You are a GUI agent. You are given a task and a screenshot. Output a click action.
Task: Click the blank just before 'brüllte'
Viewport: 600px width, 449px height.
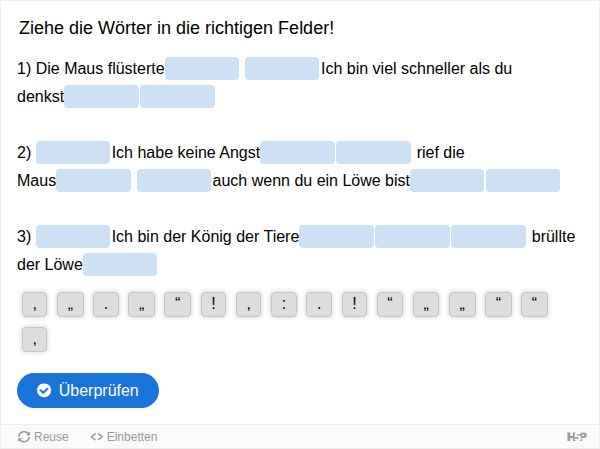pyautogui.click(x=488, y=236)
